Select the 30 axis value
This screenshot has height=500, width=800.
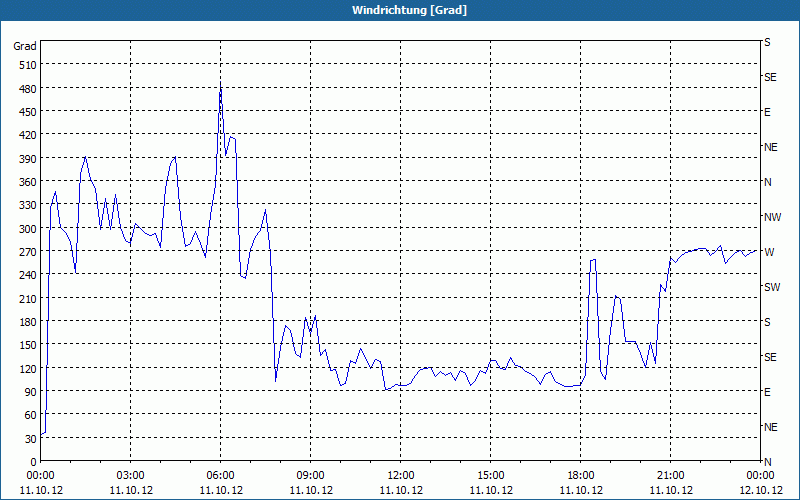[x=31, y=438]
